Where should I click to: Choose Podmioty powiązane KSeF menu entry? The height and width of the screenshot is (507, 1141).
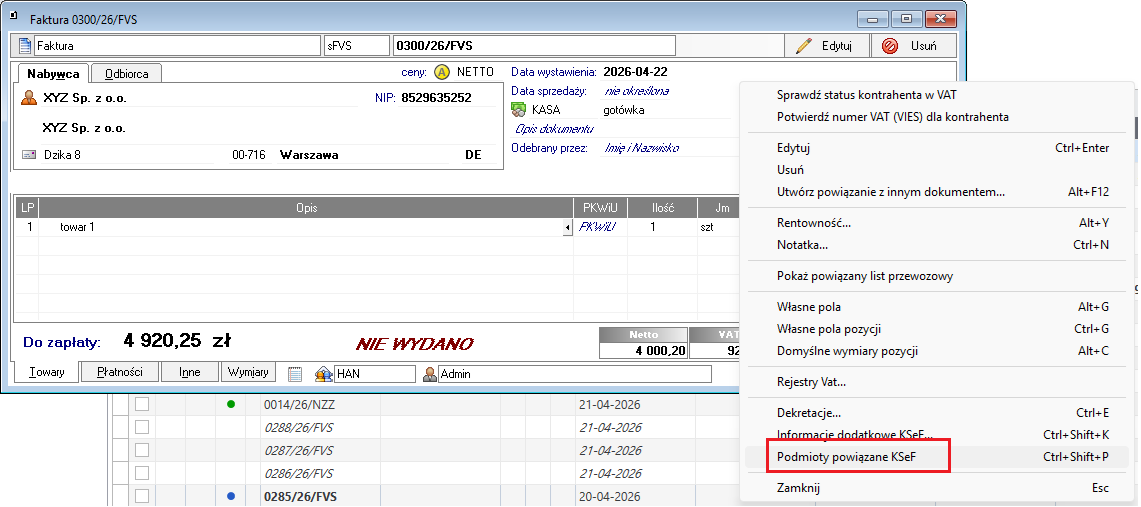(x=846, y=458)
